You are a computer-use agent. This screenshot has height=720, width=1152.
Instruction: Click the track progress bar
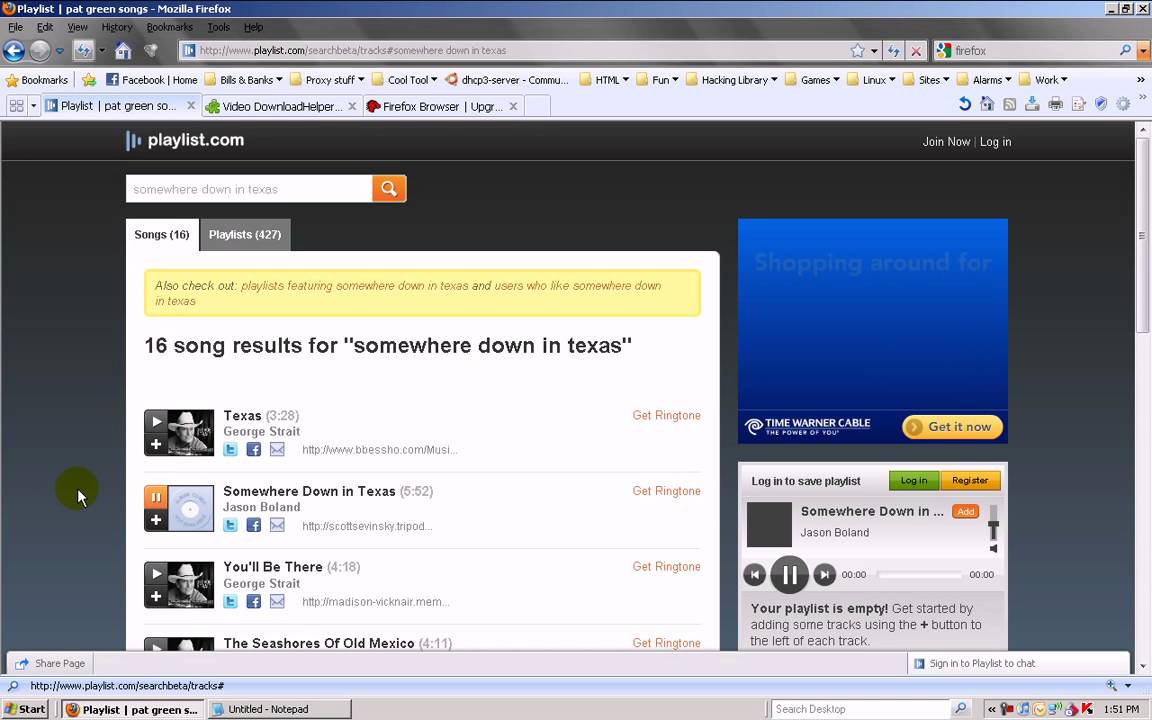tap(920, 575)
